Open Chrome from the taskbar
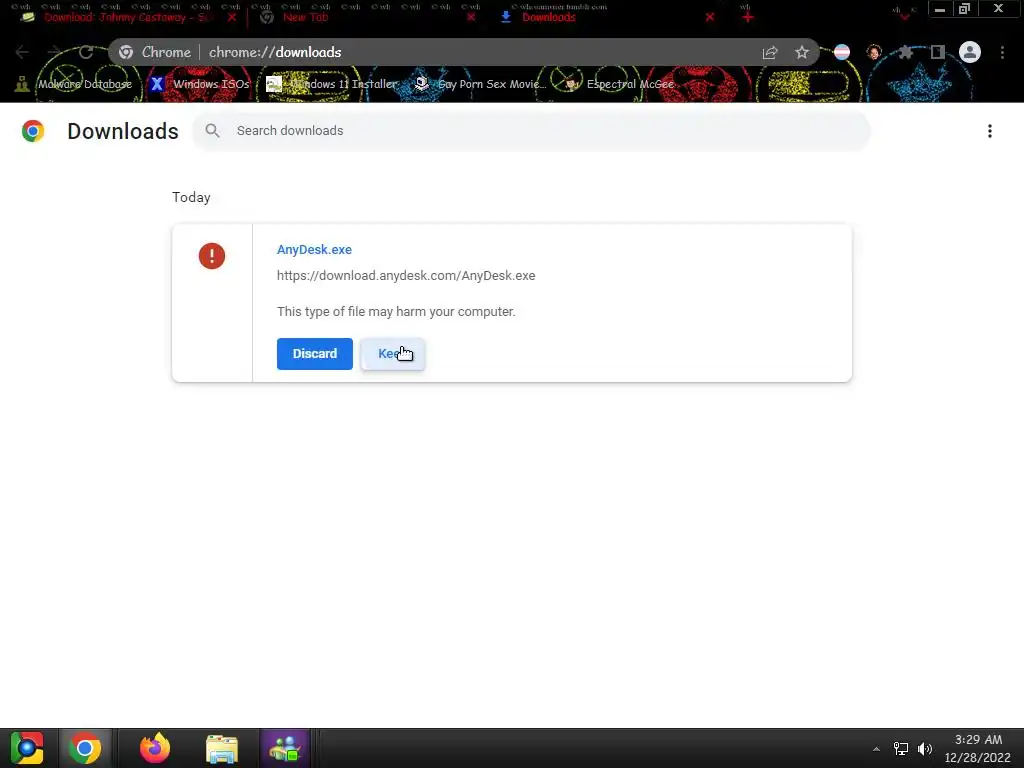 click(x=85, y=748)
